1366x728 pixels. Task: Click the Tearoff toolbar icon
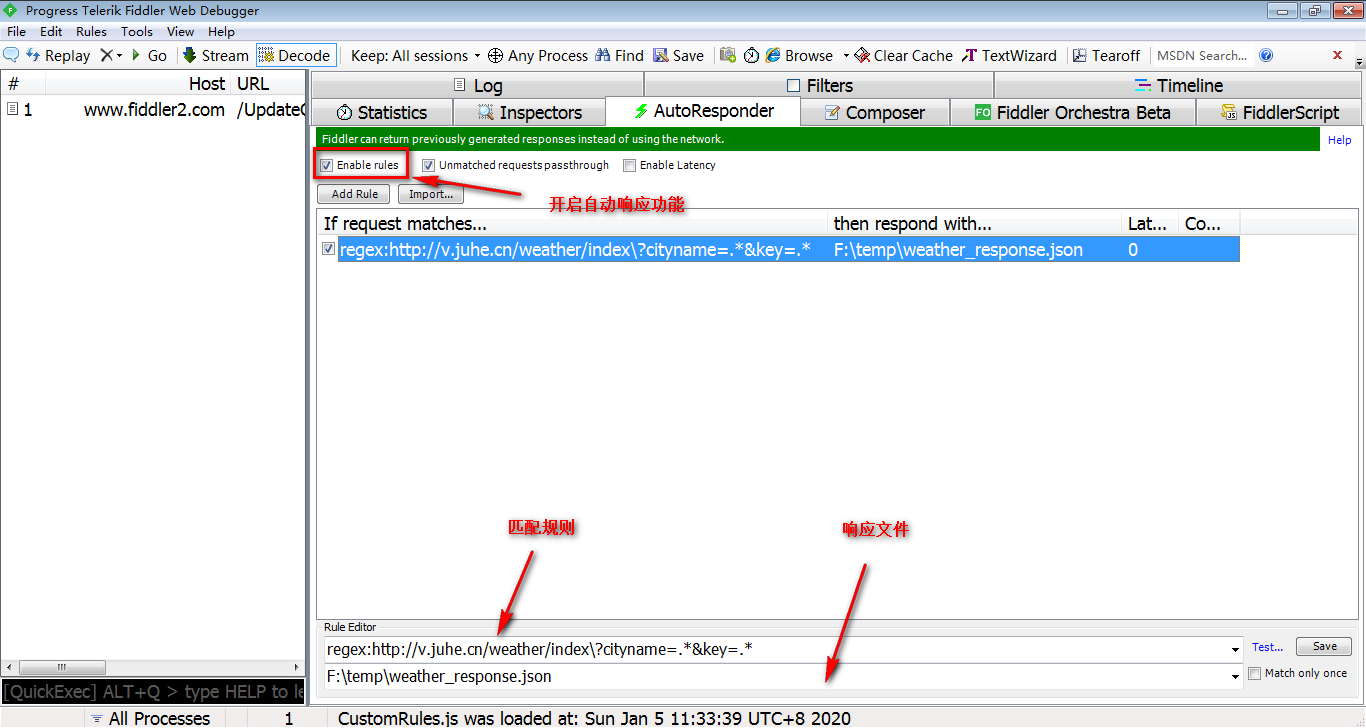[1080, 55]
